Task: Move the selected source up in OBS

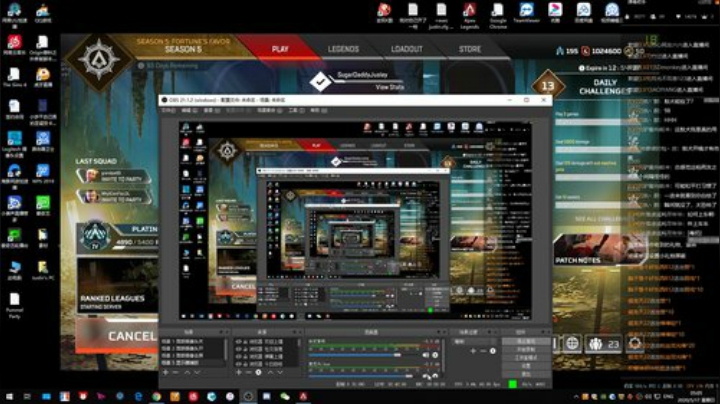Action: [270, 372]
